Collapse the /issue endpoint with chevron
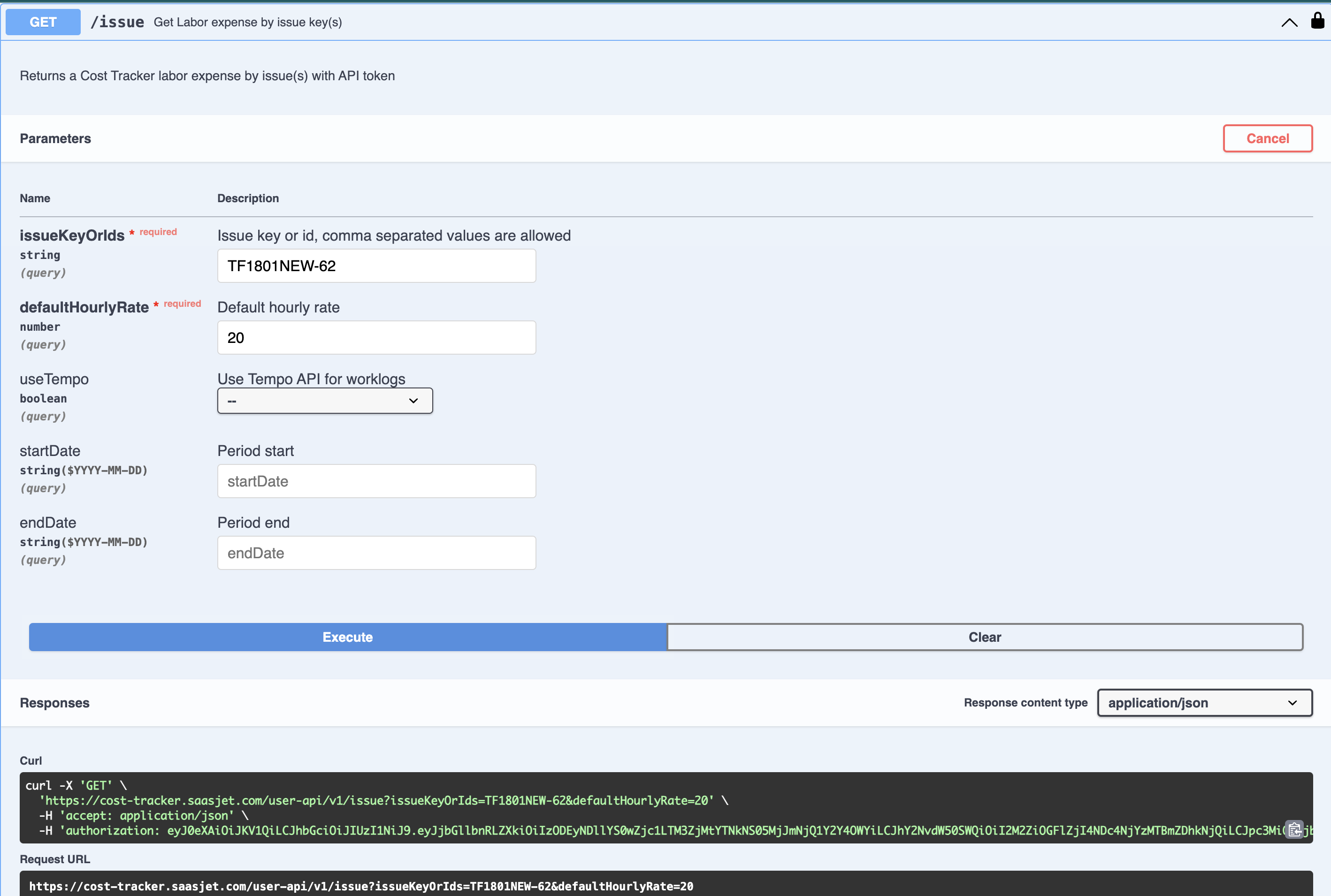Screen dimensions: 1331x896 (1289, 23)
